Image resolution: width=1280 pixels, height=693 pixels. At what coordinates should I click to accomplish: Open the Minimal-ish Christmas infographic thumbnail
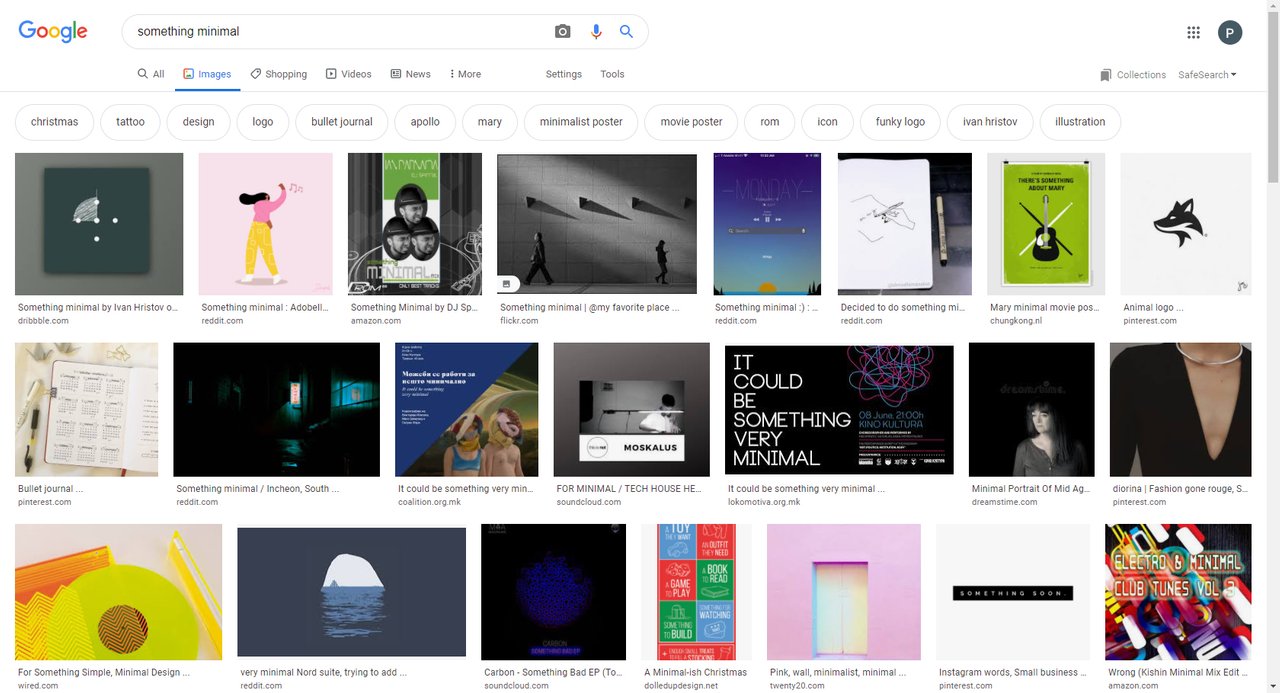(x=697, y=592)
